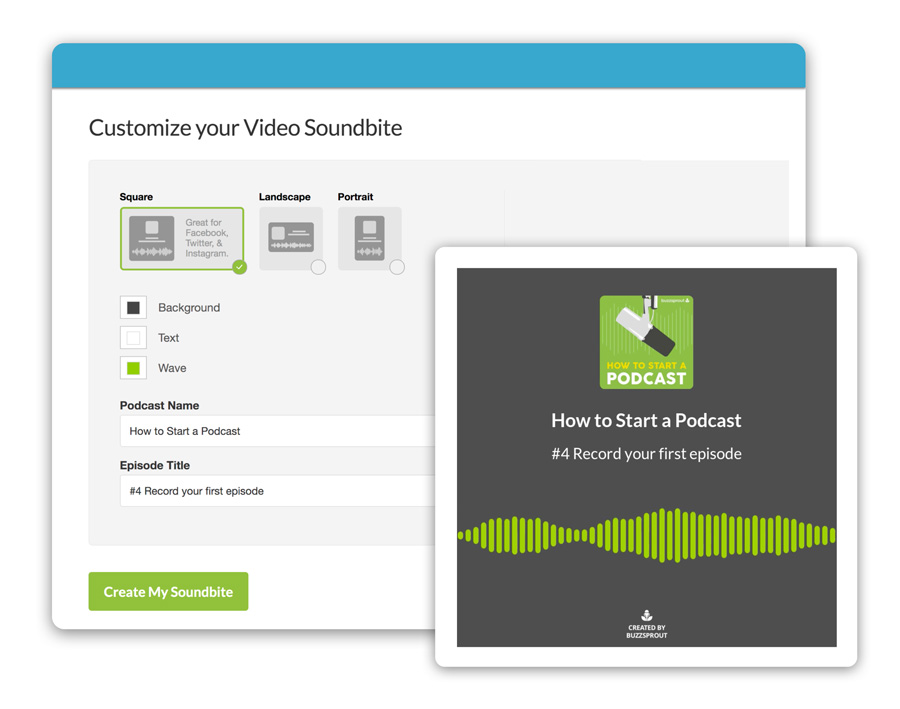Click the Wave label text

[172, 368]
